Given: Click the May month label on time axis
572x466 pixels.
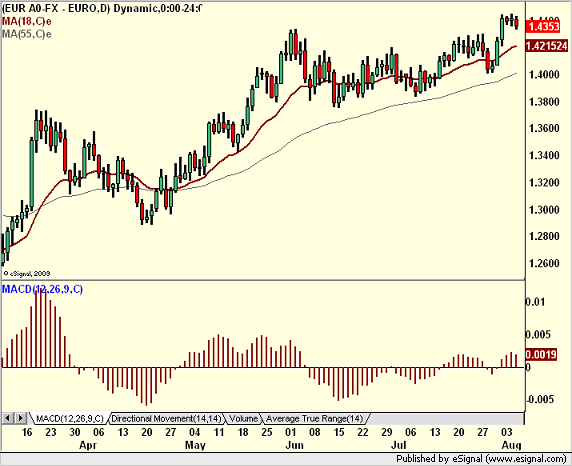Looking at the screenshot, I should (195, 445).
